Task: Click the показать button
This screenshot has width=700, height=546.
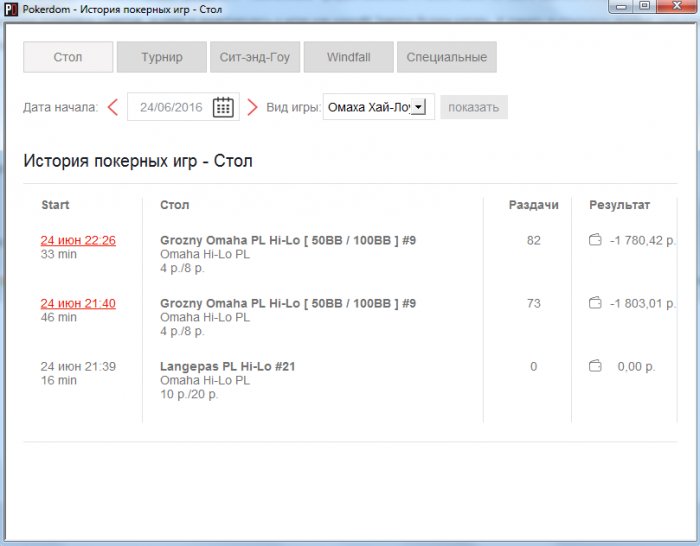Action: coord(474,107)
